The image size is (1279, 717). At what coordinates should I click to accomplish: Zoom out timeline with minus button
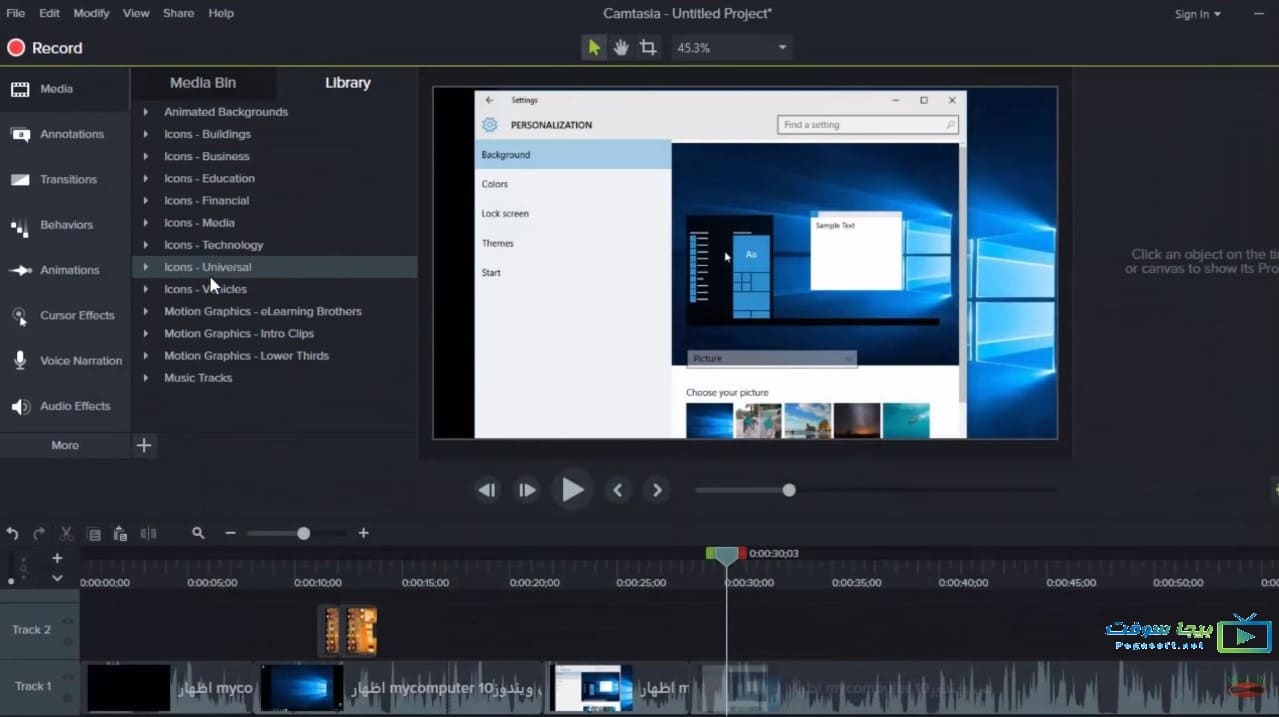click(x=230, y=534)
